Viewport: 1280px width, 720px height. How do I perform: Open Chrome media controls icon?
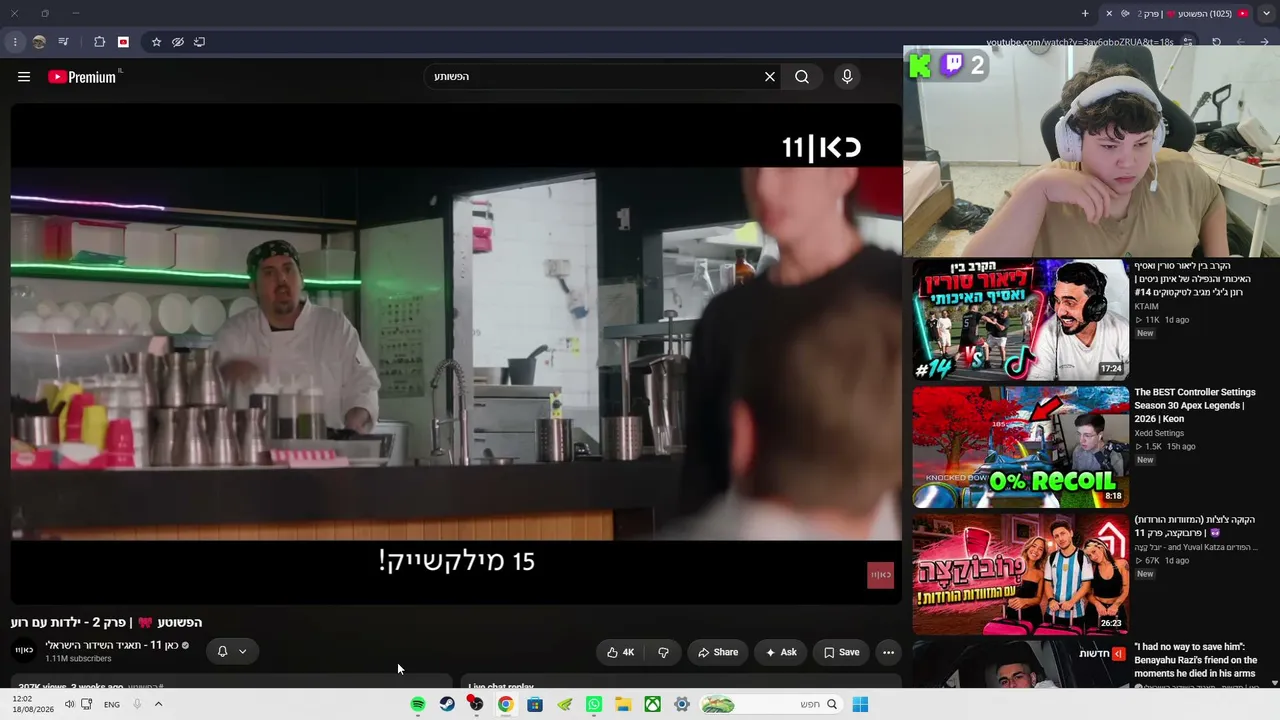64,42
